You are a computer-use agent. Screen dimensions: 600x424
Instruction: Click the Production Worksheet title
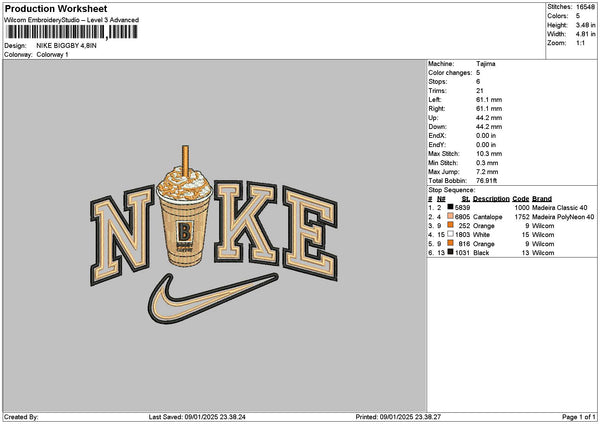pyautogui.click(x=56, y=9)
